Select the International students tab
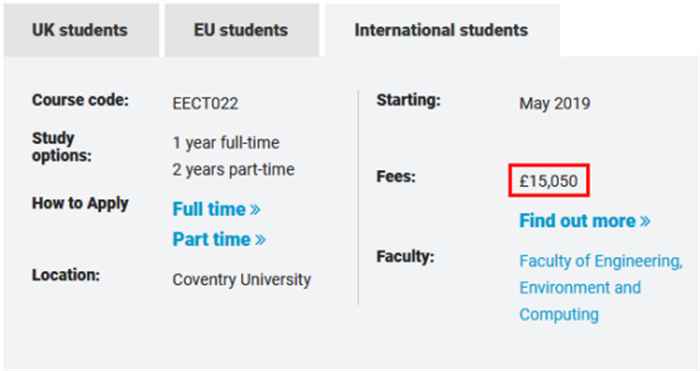 [x=442, y=30]
